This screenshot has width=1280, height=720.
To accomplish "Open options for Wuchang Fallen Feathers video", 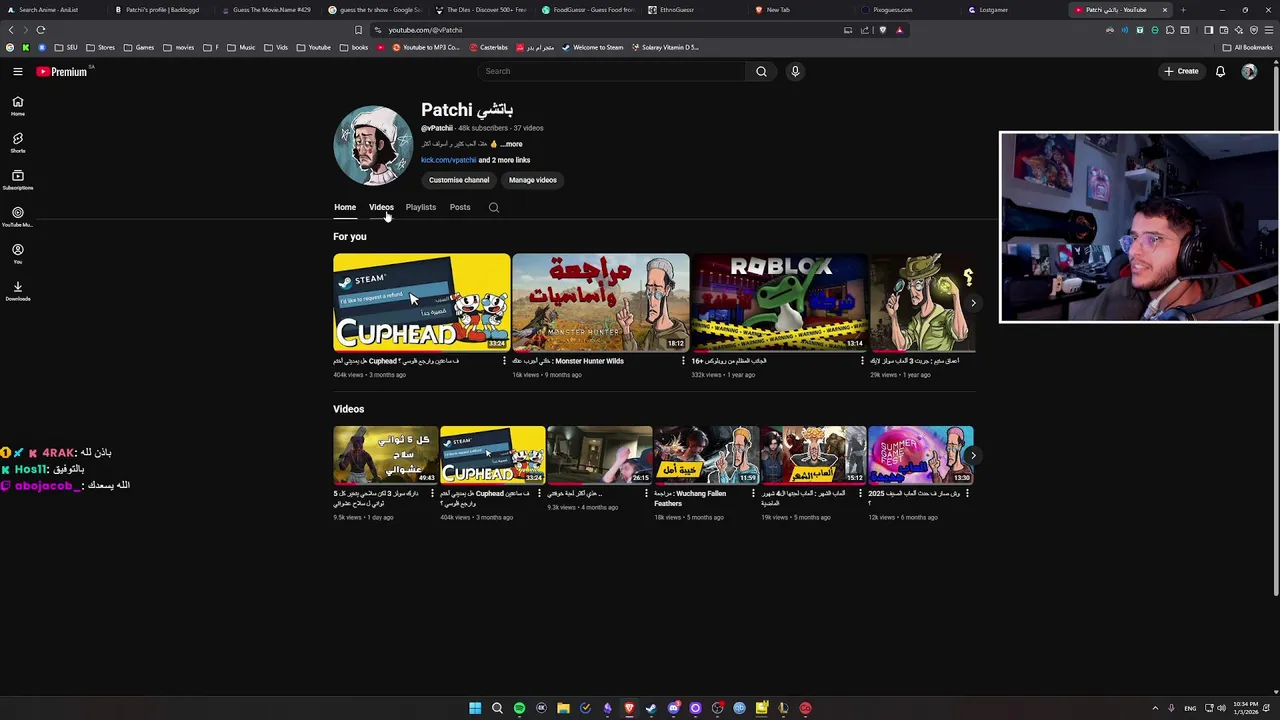I will pos(753,494).
